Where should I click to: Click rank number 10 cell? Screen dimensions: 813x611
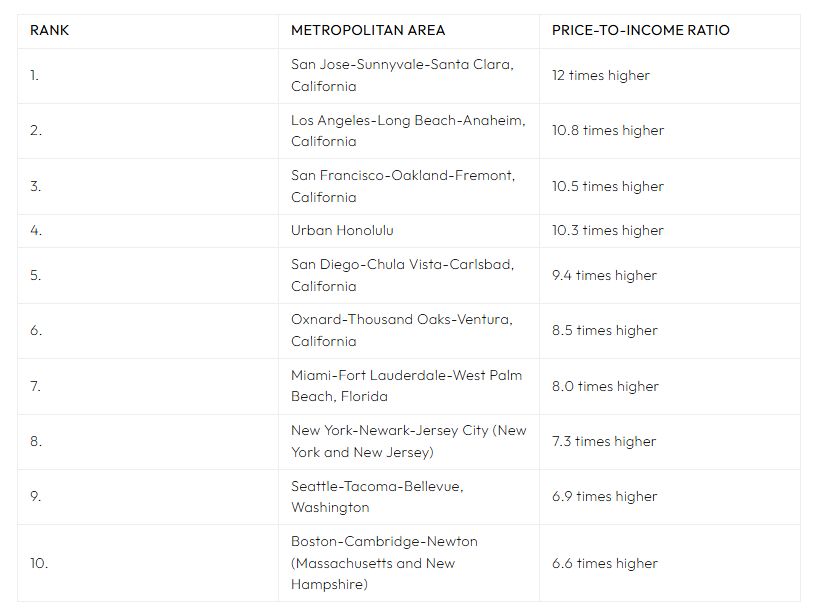pyautogui.click(x=148, y=563)
